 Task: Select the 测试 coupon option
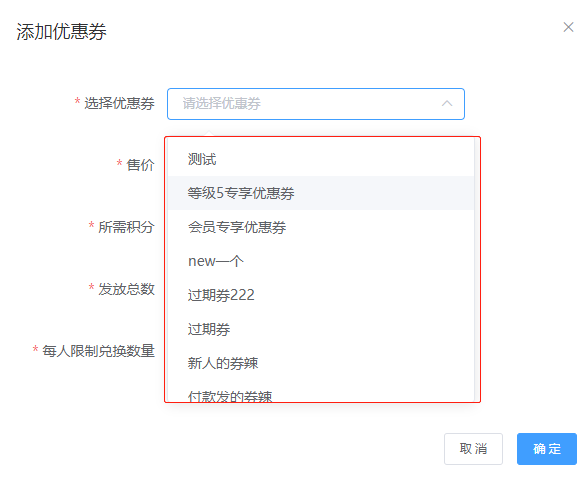[x=321, y=159]
